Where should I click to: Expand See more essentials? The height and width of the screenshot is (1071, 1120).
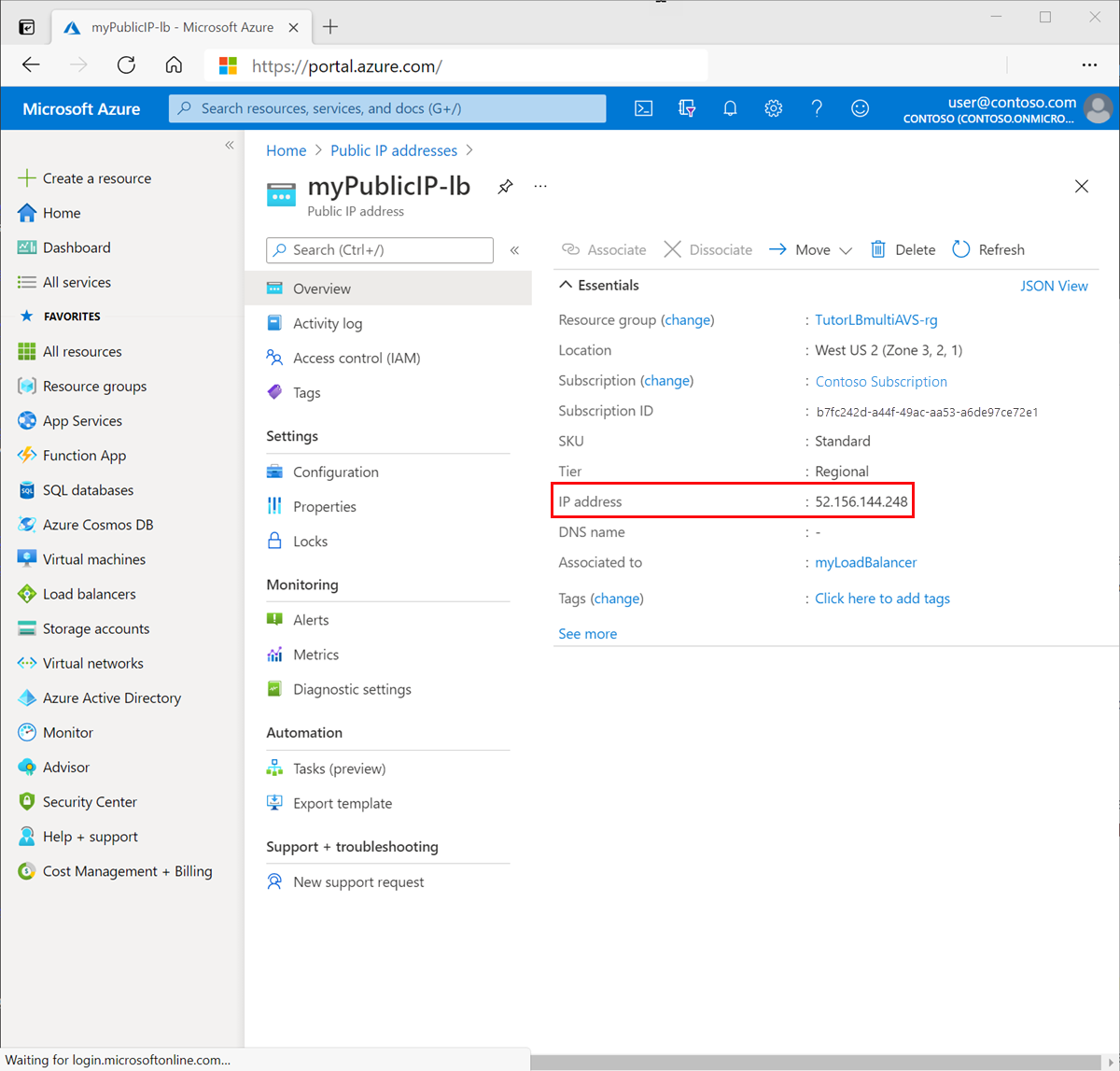588,634
